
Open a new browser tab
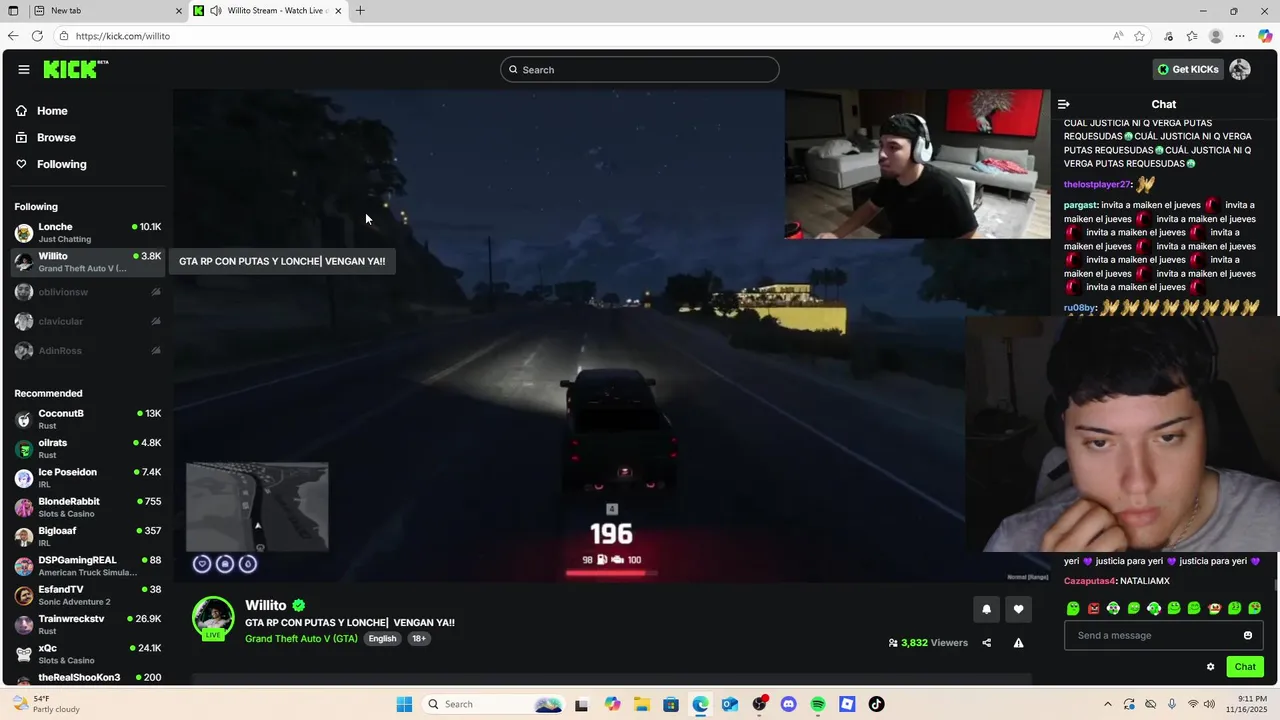coord(360,11)
